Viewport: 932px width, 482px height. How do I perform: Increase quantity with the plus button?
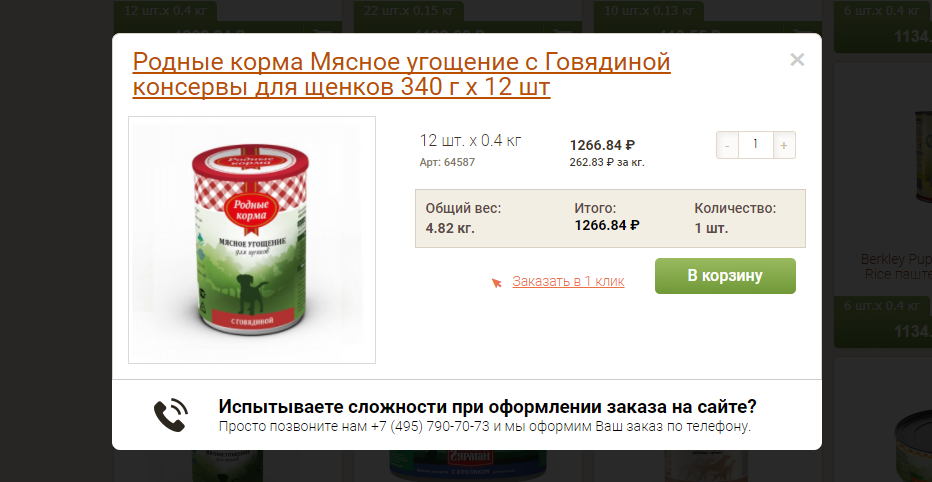784,145
